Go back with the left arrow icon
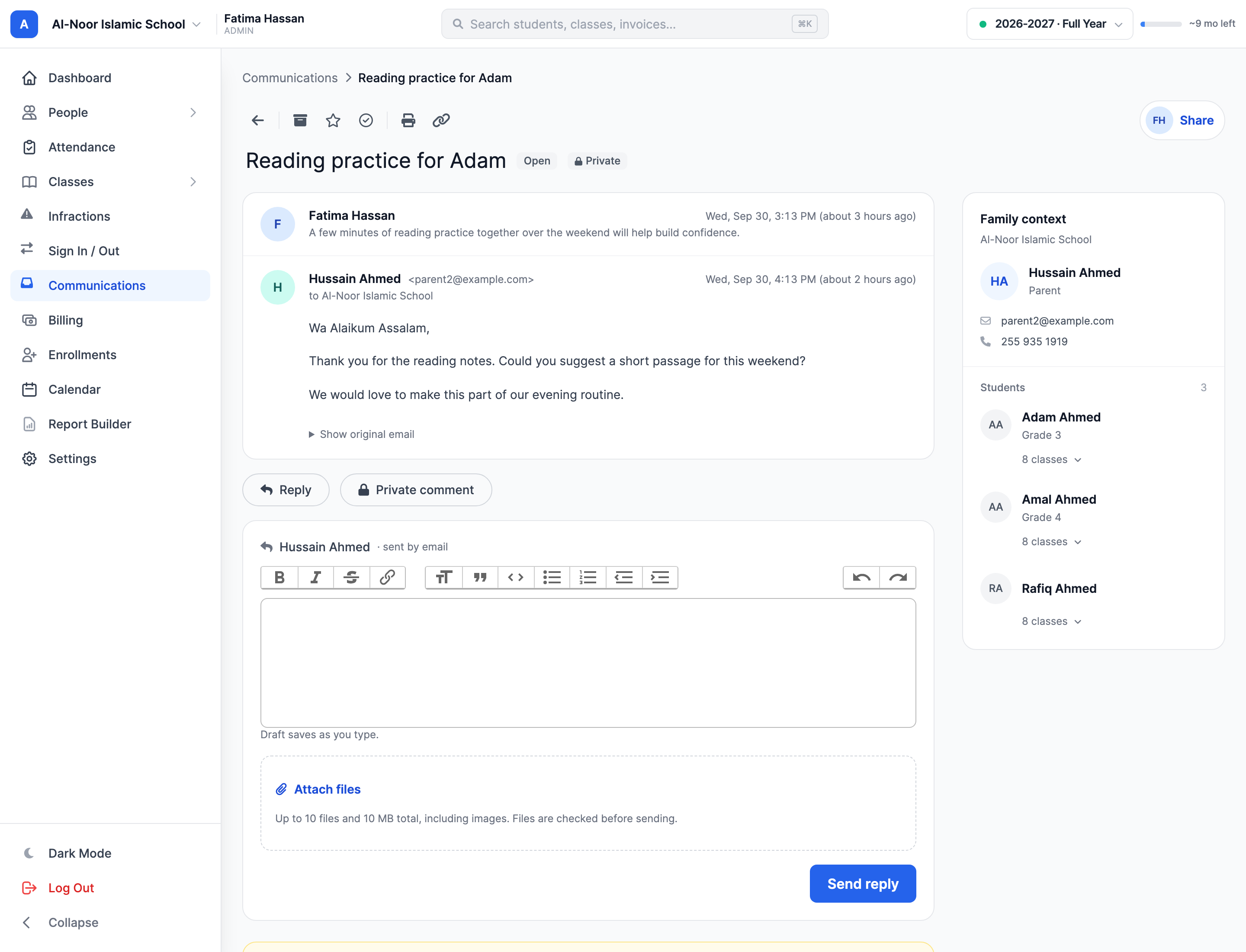The height and width of the screenshot is (952, 1246). [258, 120]
